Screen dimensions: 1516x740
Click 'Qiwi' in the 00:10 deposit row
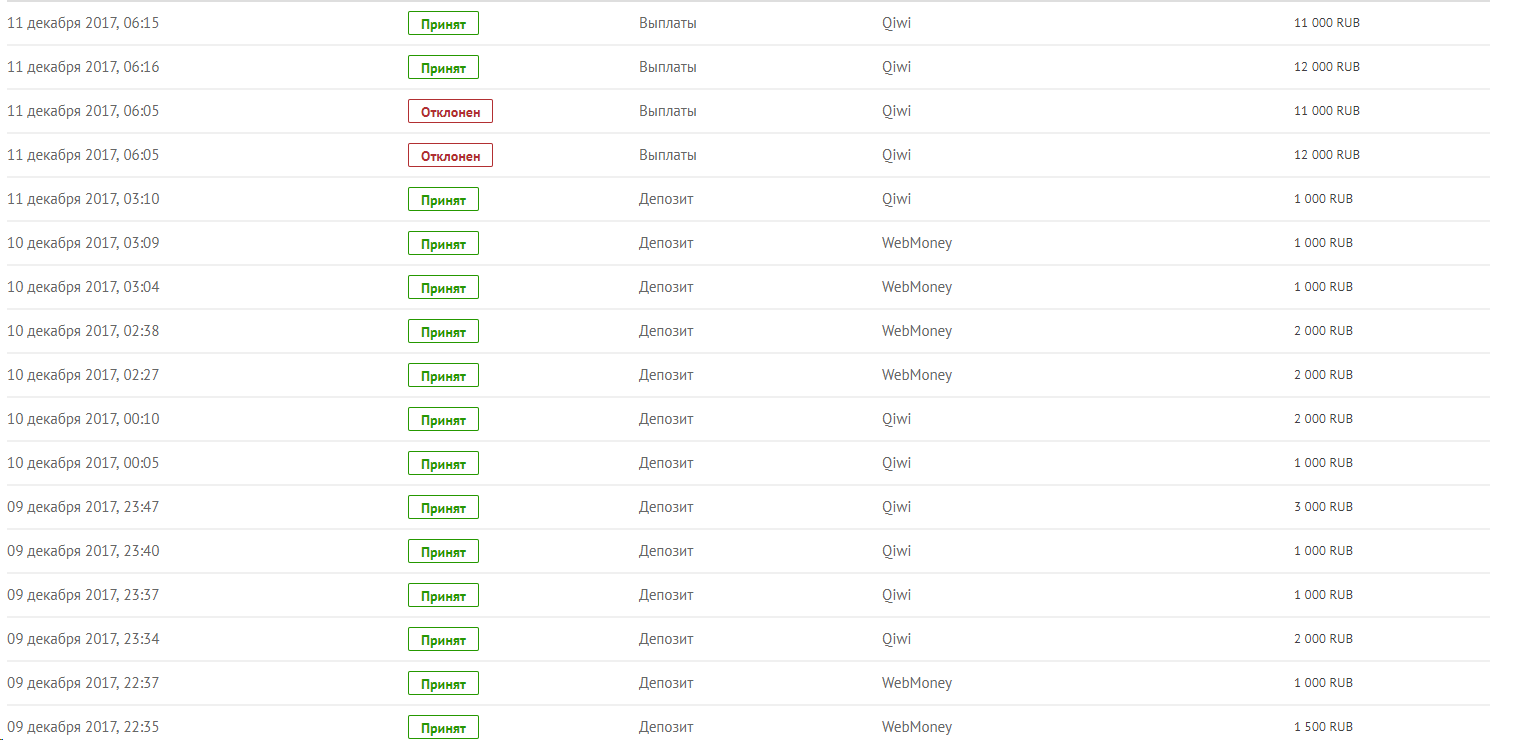click(896, 419)
